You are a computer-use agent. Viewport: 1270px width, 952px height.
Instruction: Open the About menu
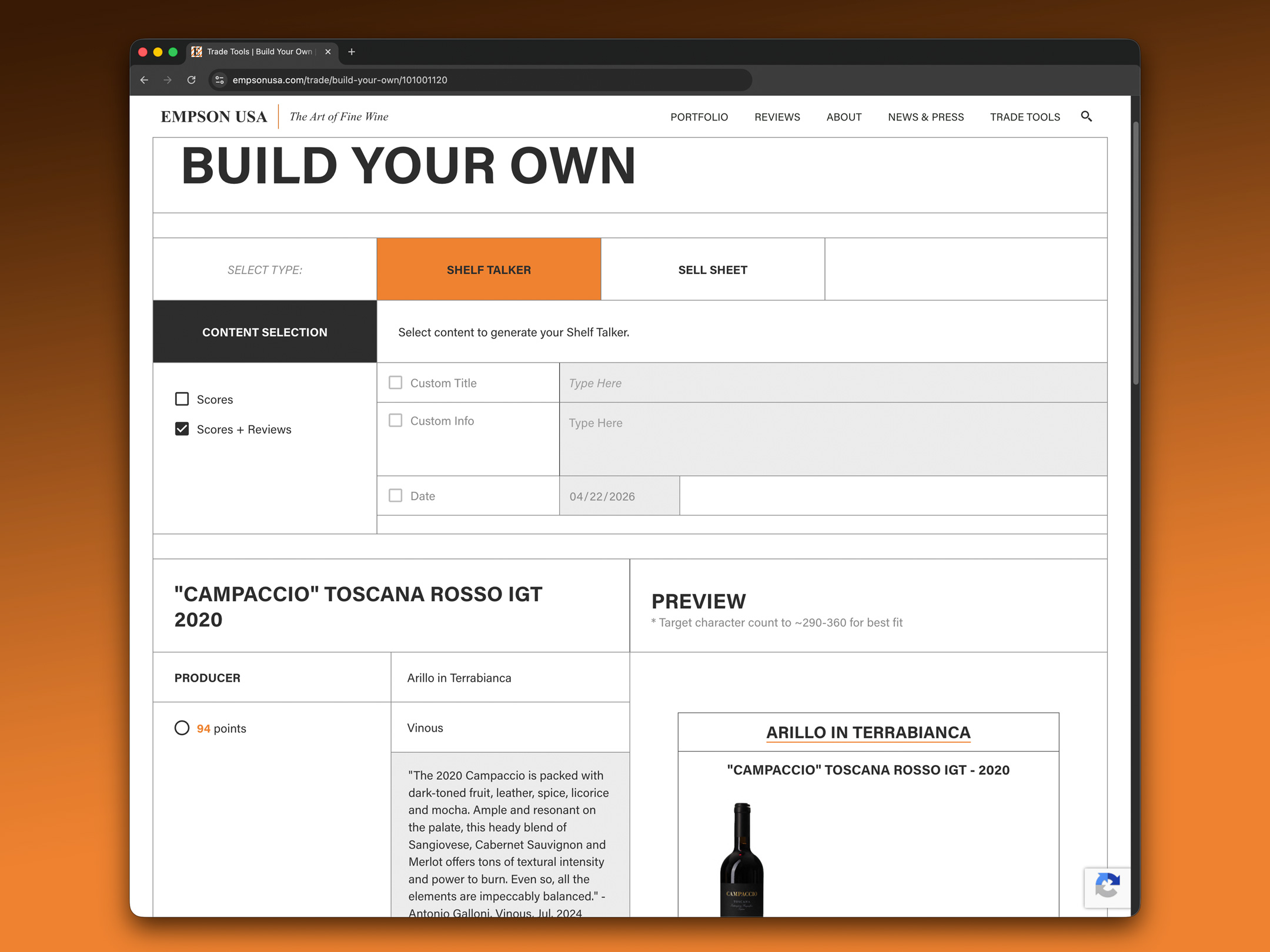[844, 117]
